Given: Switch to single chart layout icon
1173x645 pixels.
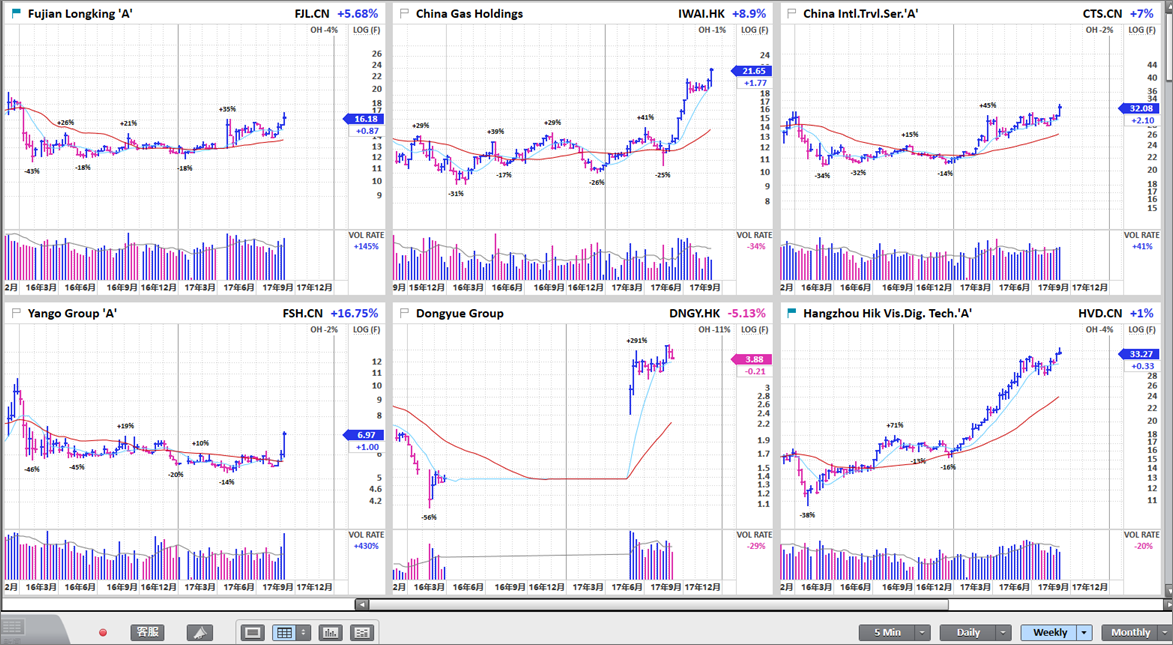Looking at the screenshot, I should coord(253,632).
